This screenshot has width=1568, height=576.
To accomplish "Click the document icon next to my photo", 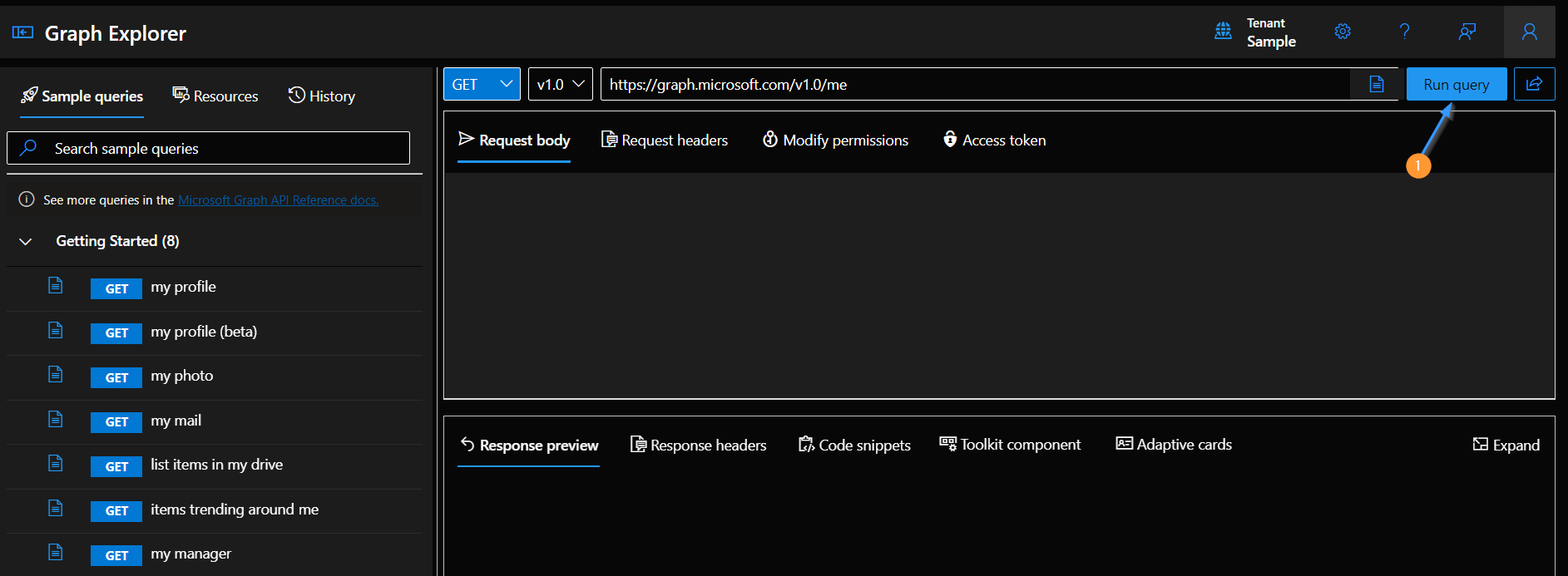I will (x=56, y=374).
